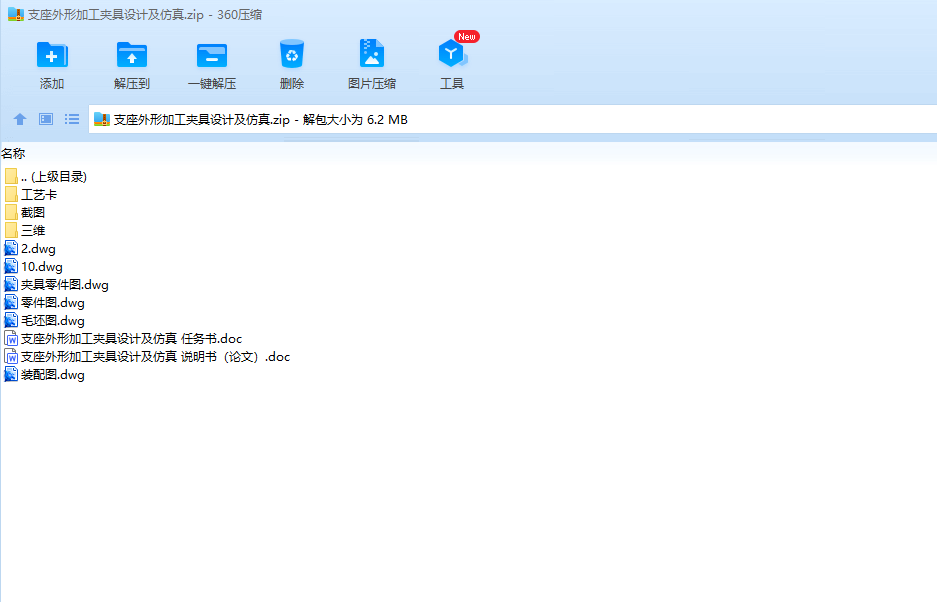The image size is (937, 602).
Task: Select the 2.dwg file name
Action: coord(38,249)
